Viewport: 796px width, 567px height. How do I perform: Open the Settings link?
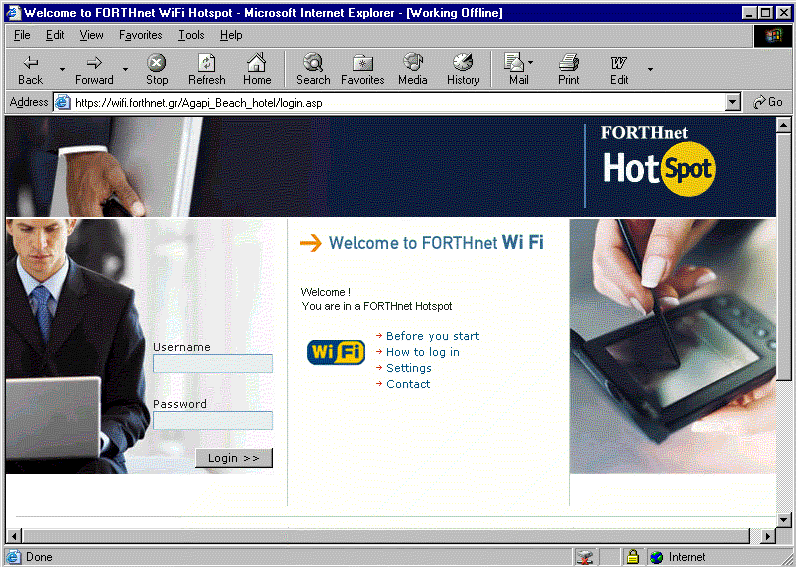(x=409, y=368)
